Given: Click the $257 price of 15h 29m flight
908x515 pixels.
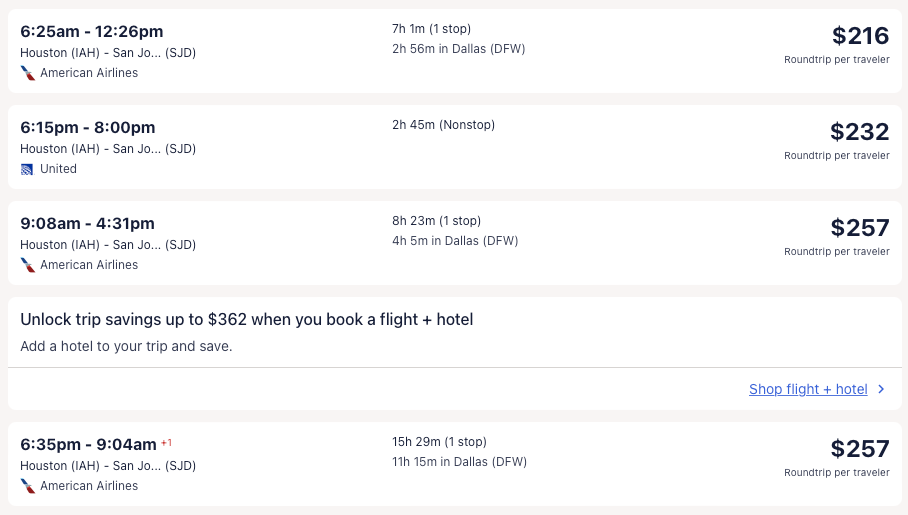Looking at the screenshot, I should [x=859, y=449].
